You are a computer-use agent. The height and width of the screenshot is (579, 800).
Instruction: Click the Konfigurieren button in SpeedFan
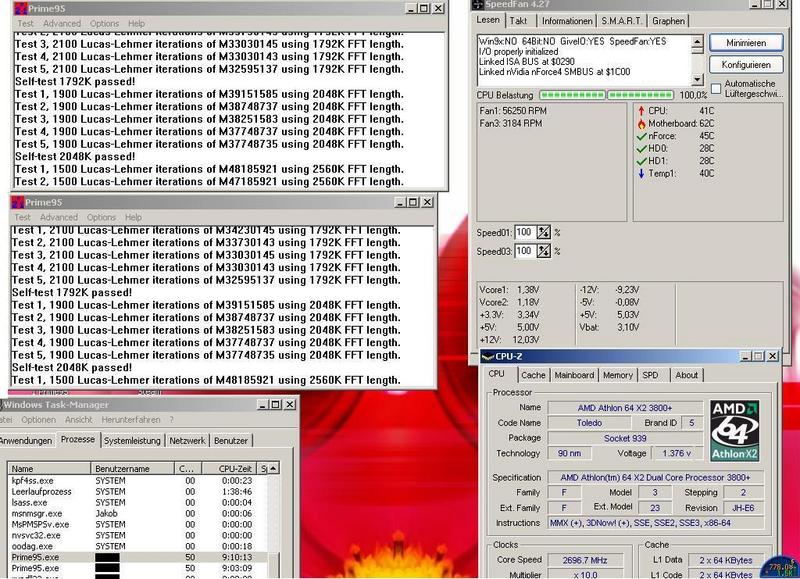point(746,65)
